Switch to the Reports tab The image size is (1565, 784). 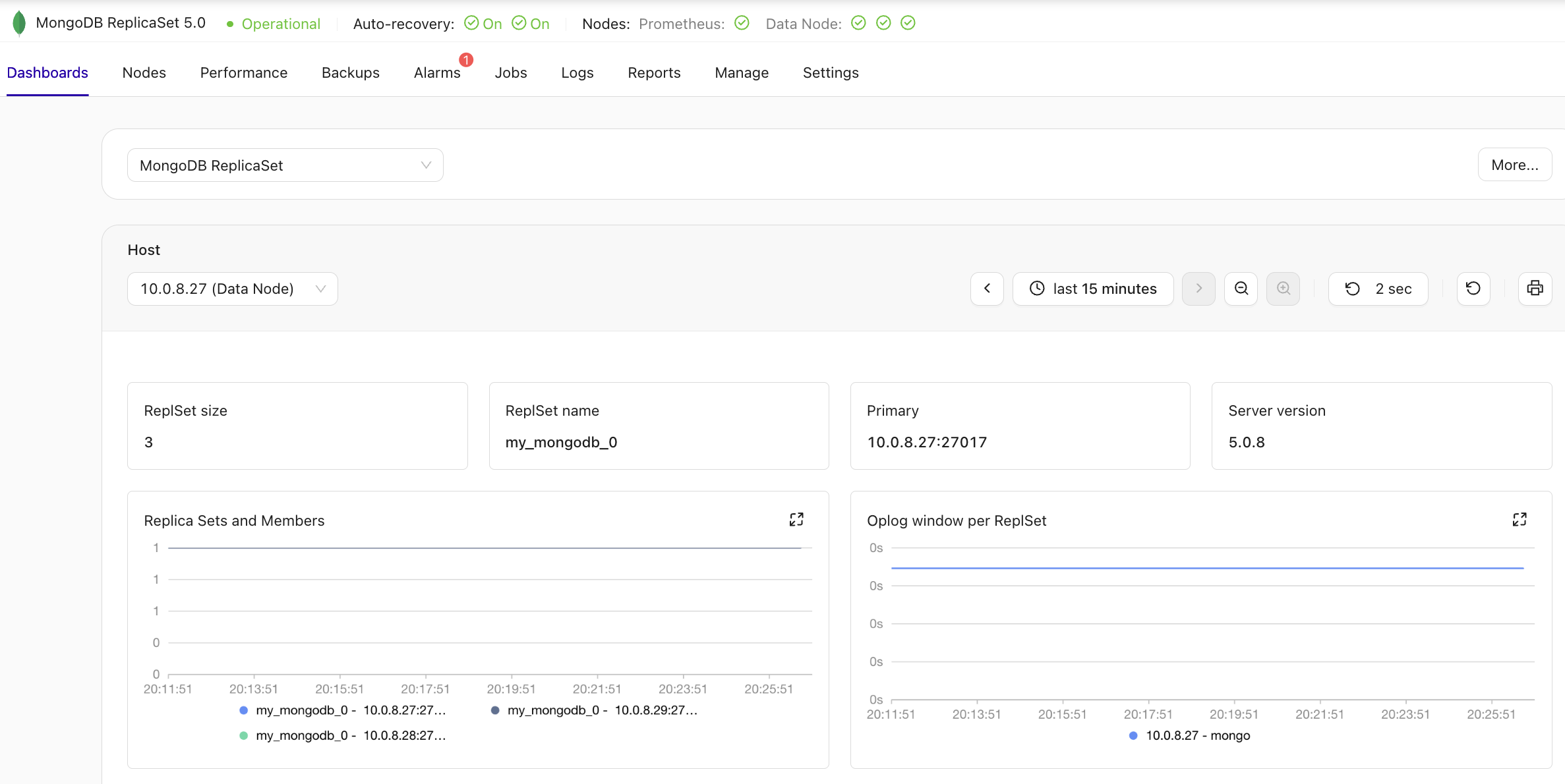tap(654, 72)
